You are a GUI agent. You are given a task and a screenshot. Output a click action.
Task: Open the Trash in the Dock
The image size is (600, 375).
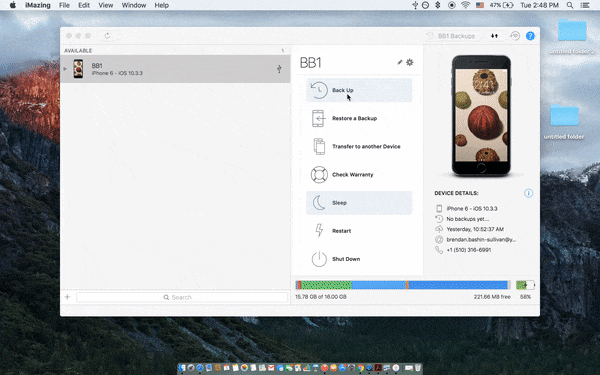coord(418,368)
